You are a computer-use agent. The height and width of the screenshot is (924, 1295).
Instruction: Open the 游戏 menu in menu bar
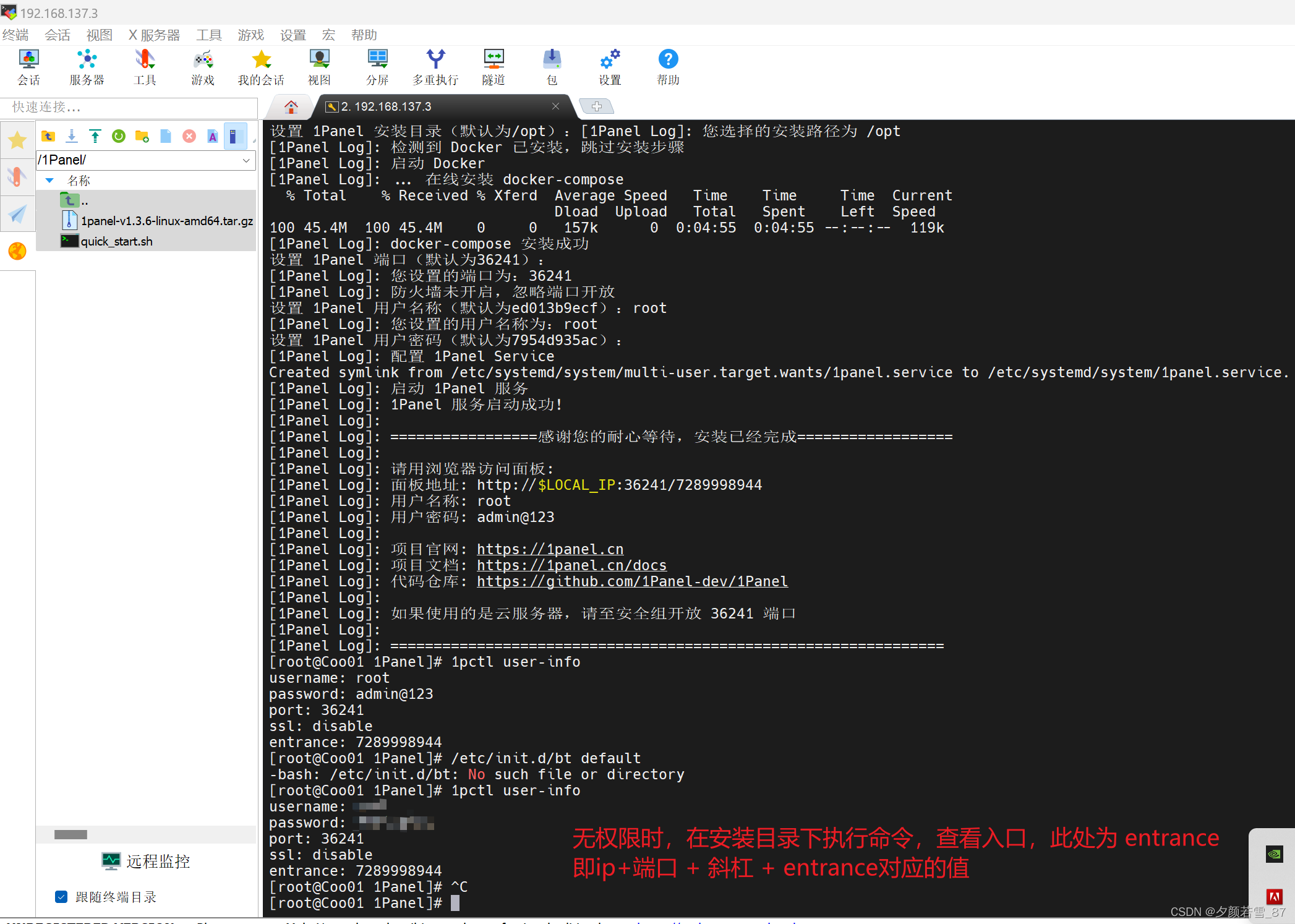pos(251,35)
